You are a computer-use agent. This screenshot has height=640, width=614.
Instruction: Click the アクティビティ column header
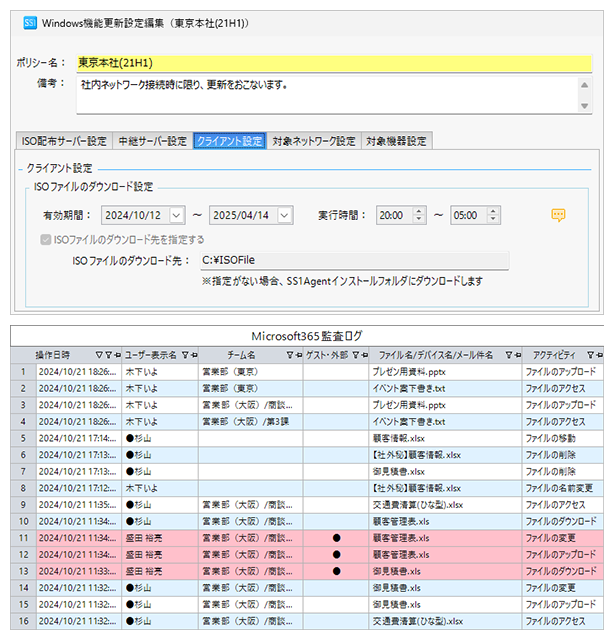click(554, 355)
